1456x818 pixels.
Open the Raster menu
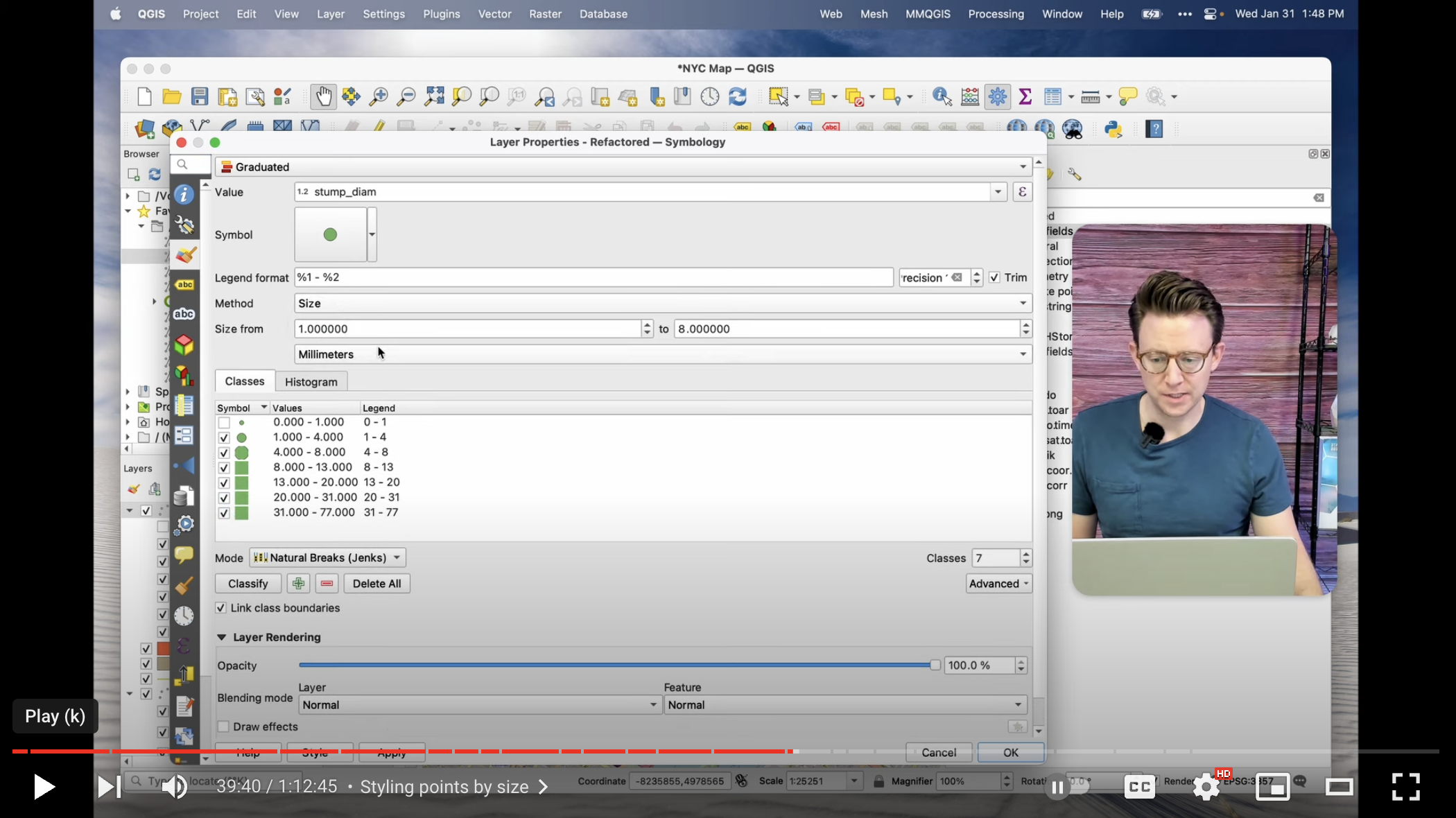pyautogui.click(x=545, y=14)
